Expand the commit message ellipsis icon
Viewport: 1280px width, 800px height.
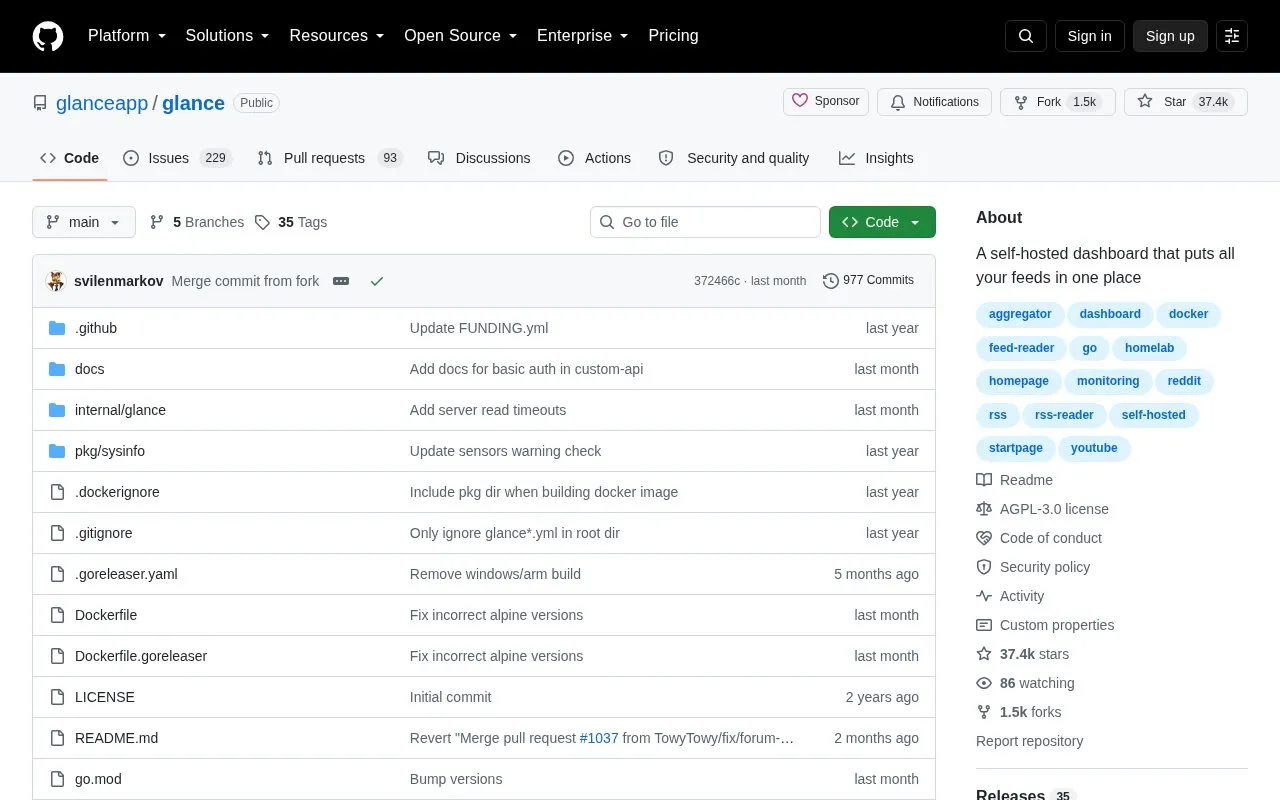tap(341, 281)
